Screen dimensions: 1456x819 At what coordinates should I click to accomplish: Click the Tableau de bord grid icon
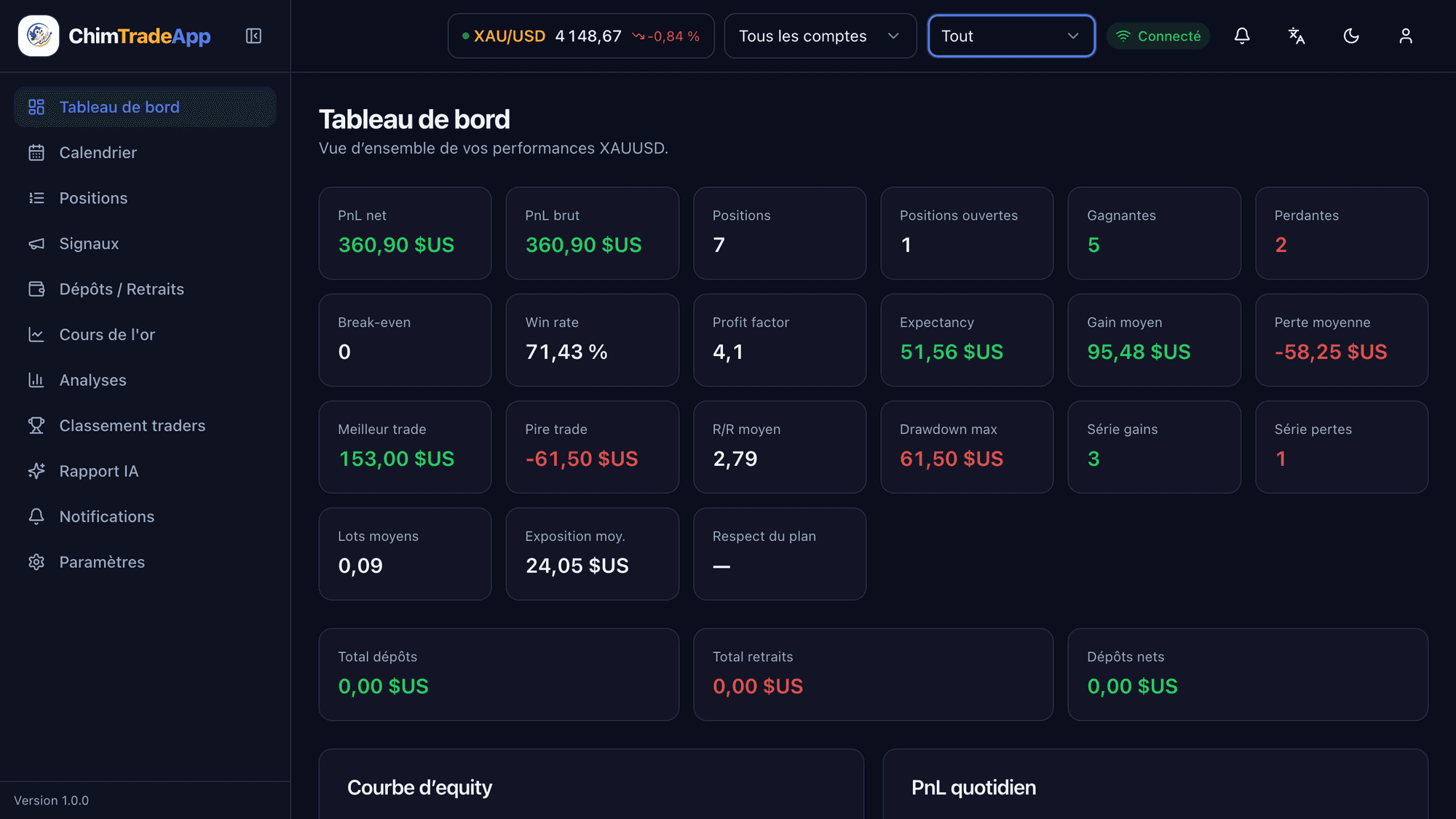(36, 107)
